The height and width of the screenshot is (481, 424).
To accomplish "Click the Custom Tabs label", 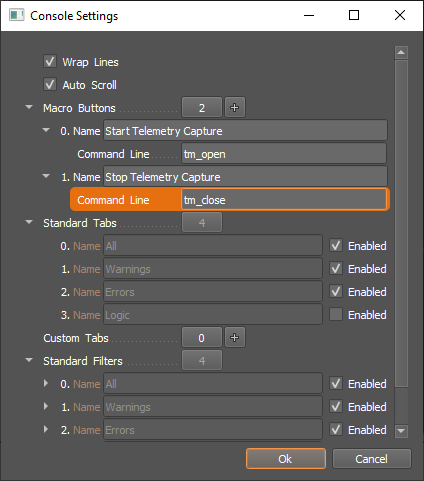I will click(76, 338).
